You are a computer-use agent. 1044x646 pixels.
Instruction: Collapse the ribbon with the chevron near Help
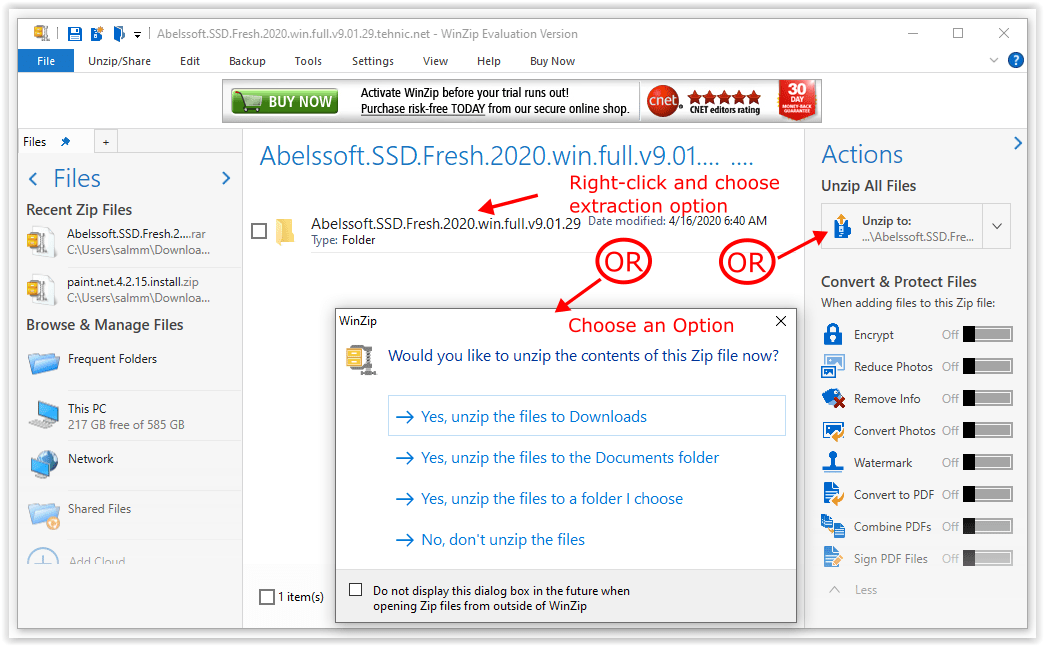click(x=993, y=61)
